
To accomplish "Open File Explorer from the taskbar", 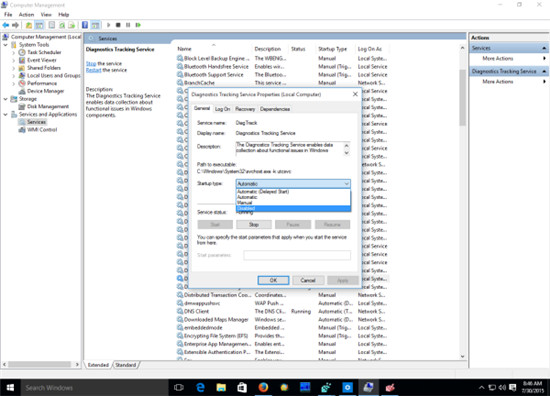I will point(221,387).
